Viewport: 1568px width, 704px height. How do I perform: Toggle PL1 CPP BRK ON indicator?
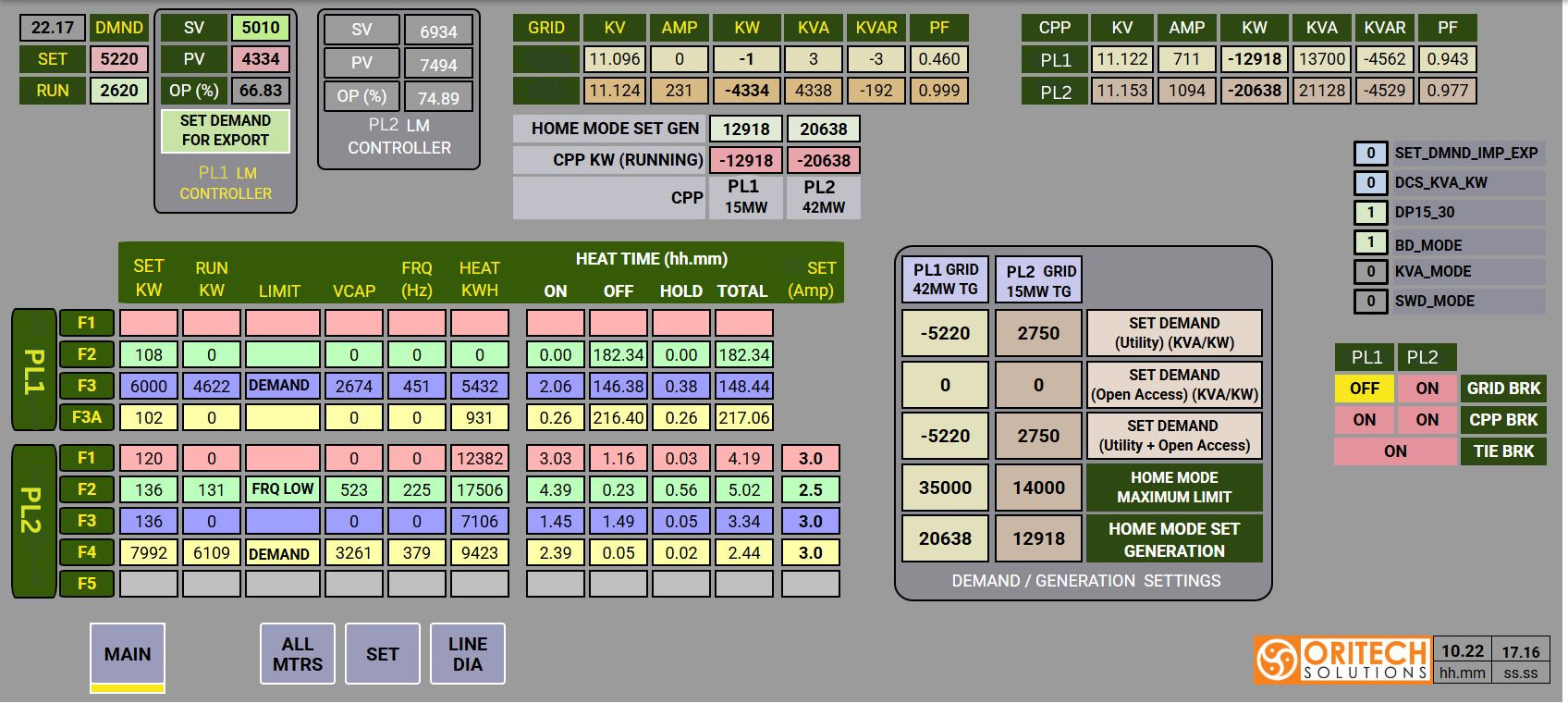coord(1364,420)
